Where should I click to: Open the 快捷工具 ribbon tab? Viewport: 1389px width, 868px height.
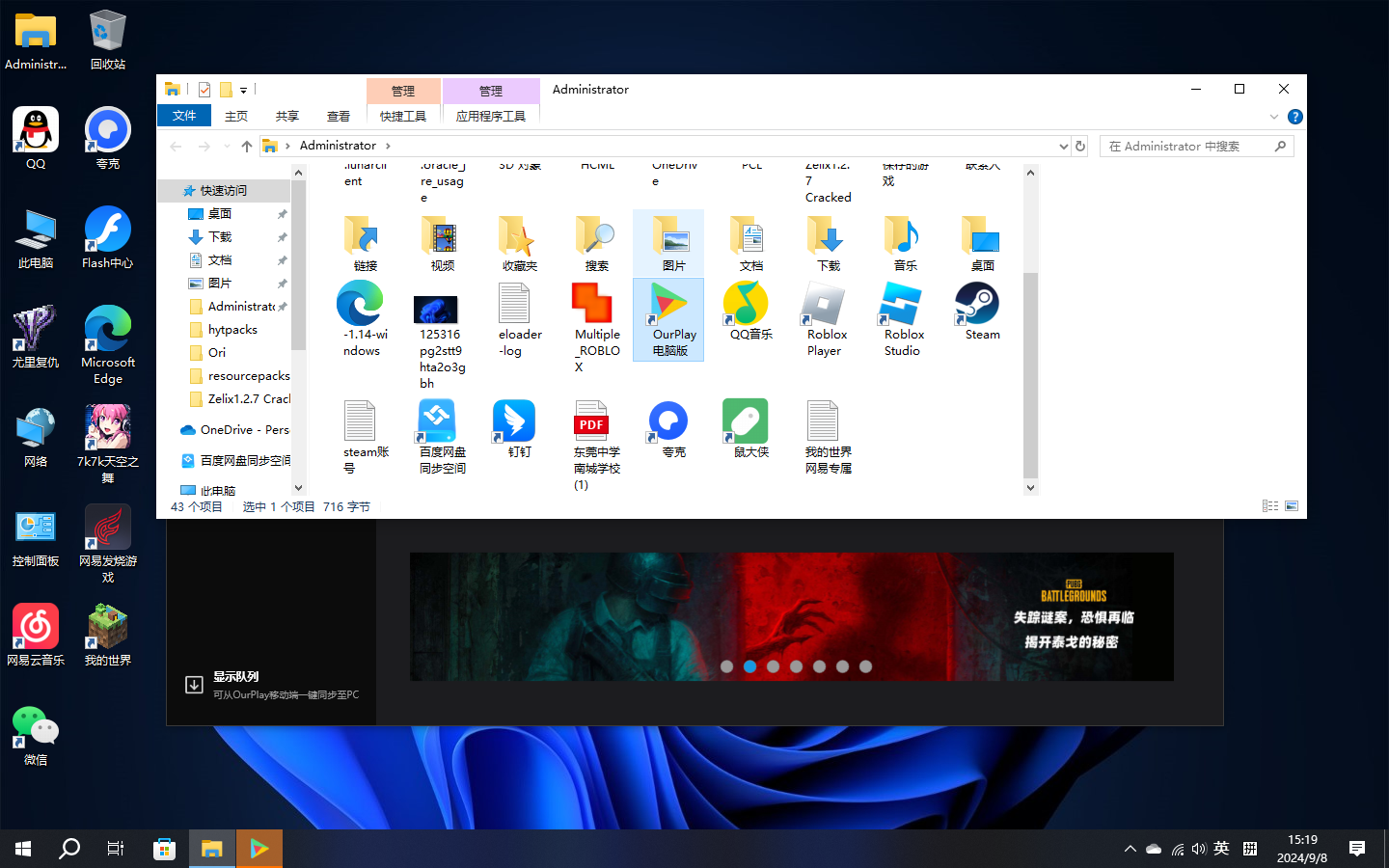coord(403,116)
